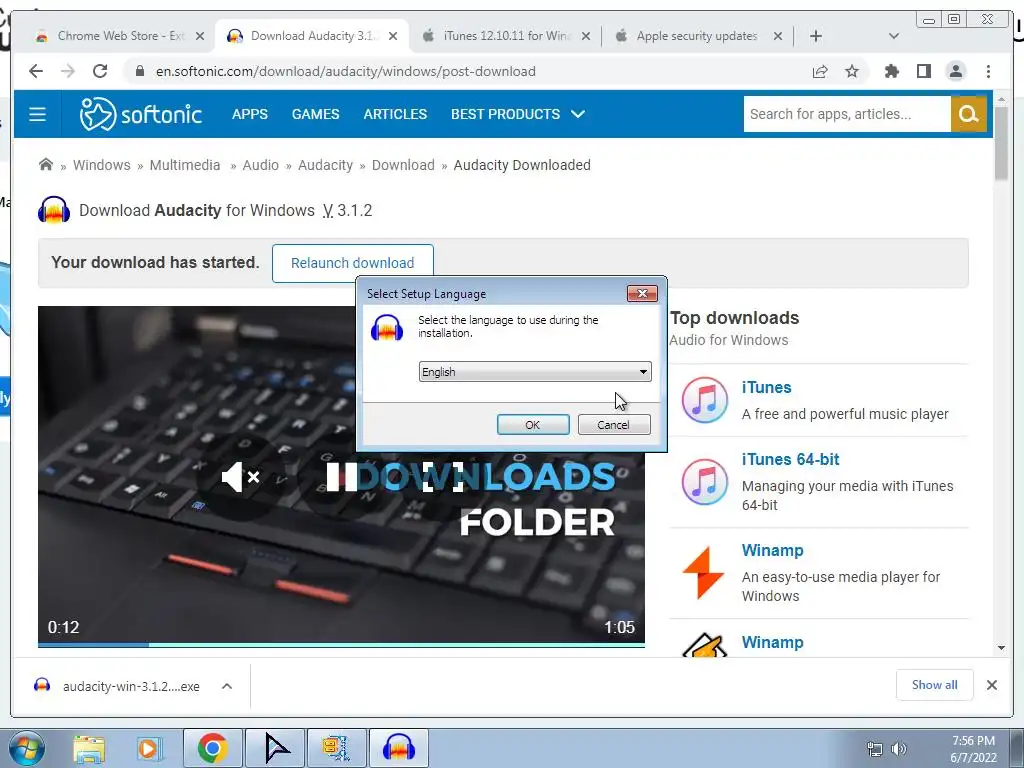
Task: Click the share page icon in address bar
Action: [x=820, y=71]
